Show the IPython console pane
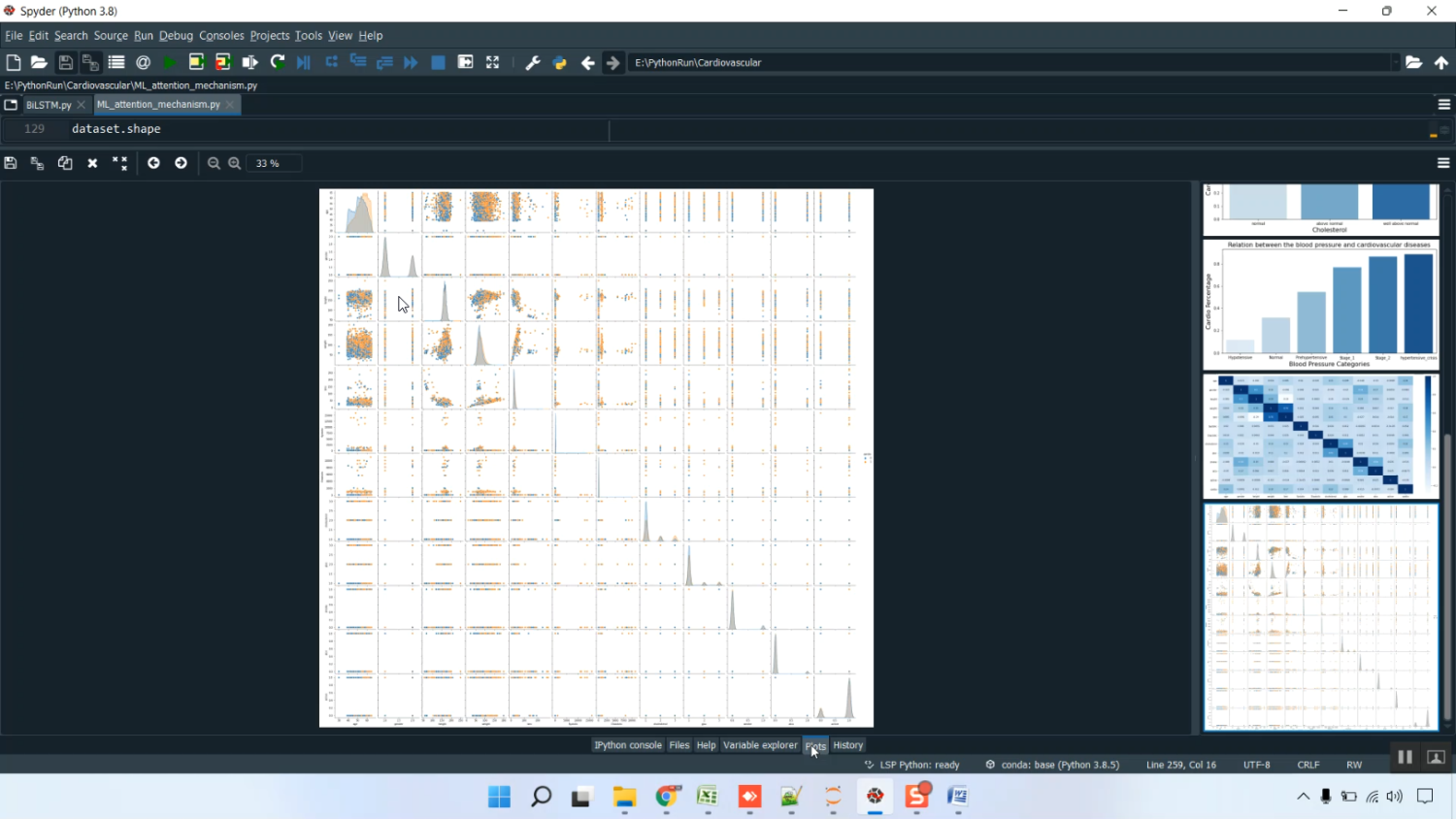Screen dimensions: 1456x819 point(627,745)
